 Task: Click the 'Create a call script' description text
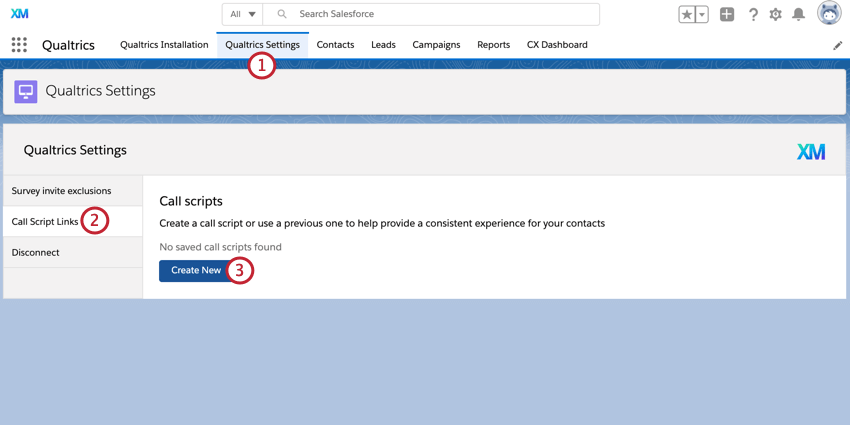pyautogui.click(x=382, y=223)
